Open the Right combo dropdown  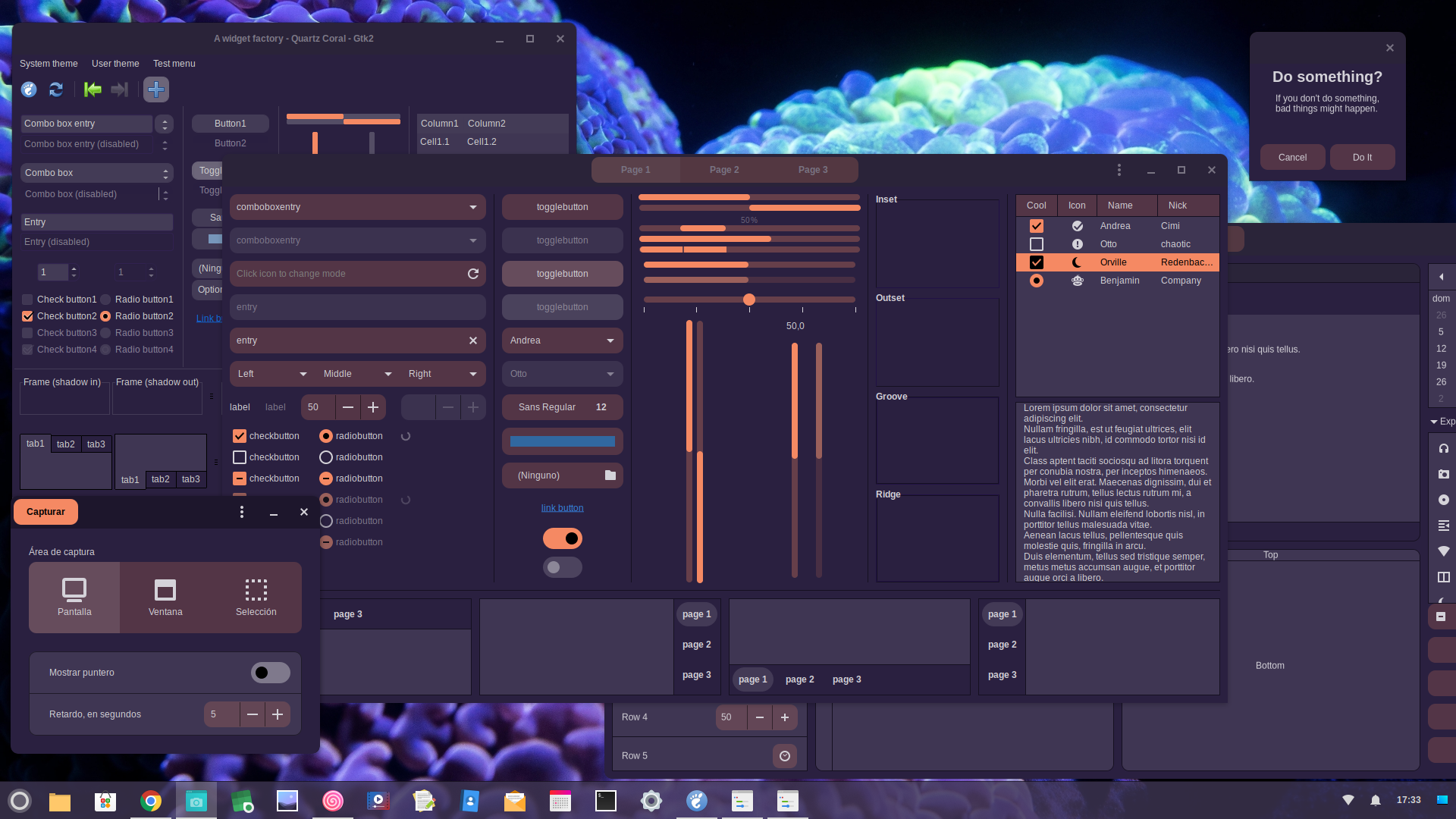[443, 374]
